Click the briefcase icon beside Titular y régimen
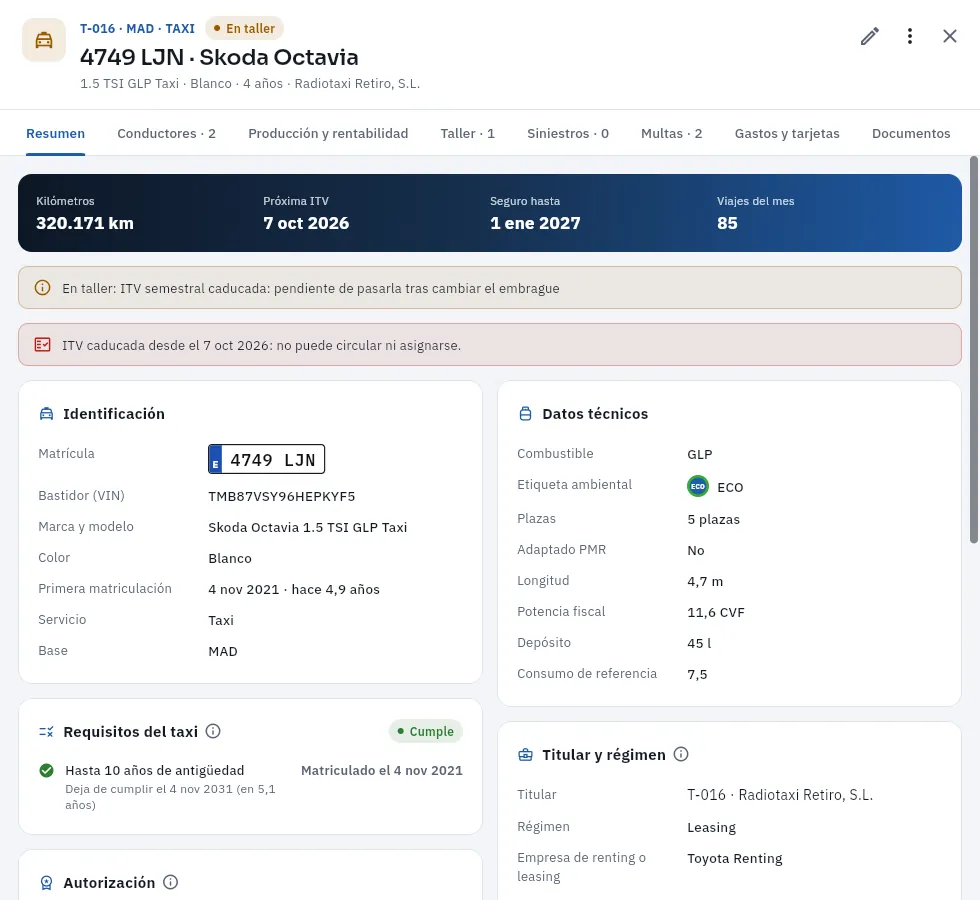This screenshot has height=900, width=980. 526,755
